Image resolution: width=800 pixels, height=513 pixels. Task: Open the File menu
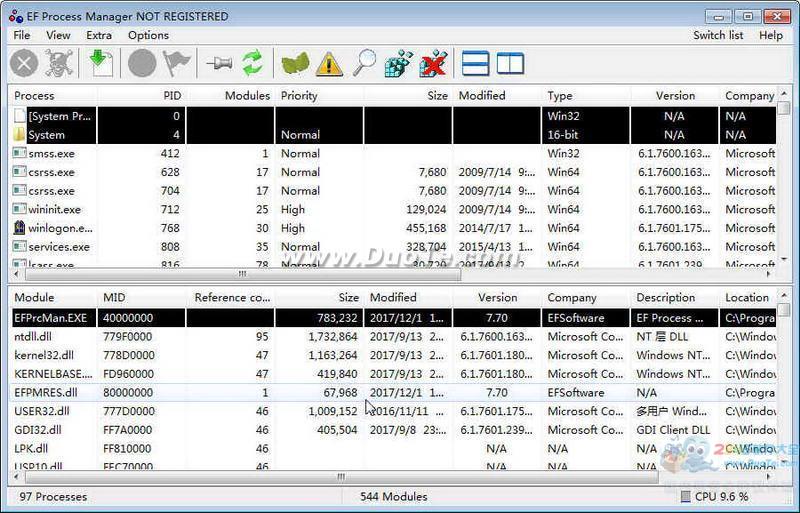22,35
